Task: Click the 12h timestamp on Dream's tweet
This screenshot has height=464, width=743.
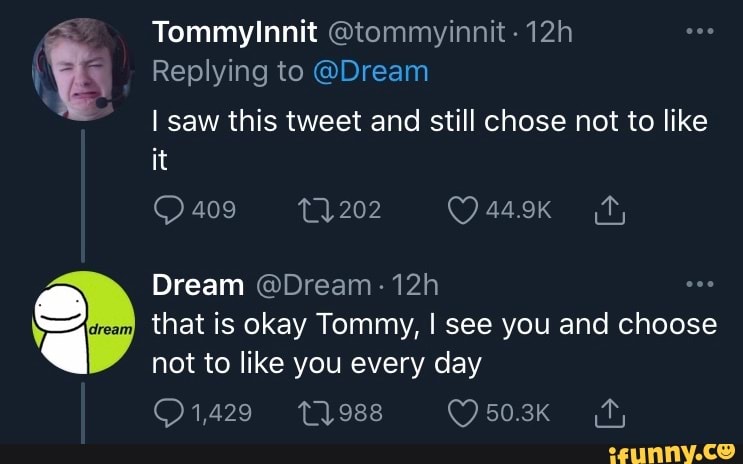Action: [x=411, y=286]
